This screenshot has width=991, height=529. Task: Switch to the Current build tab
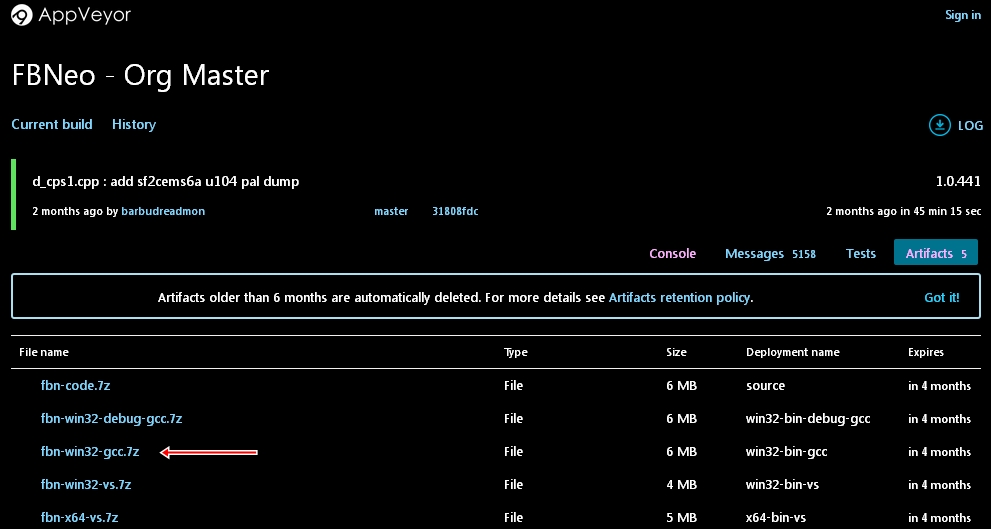52,125
